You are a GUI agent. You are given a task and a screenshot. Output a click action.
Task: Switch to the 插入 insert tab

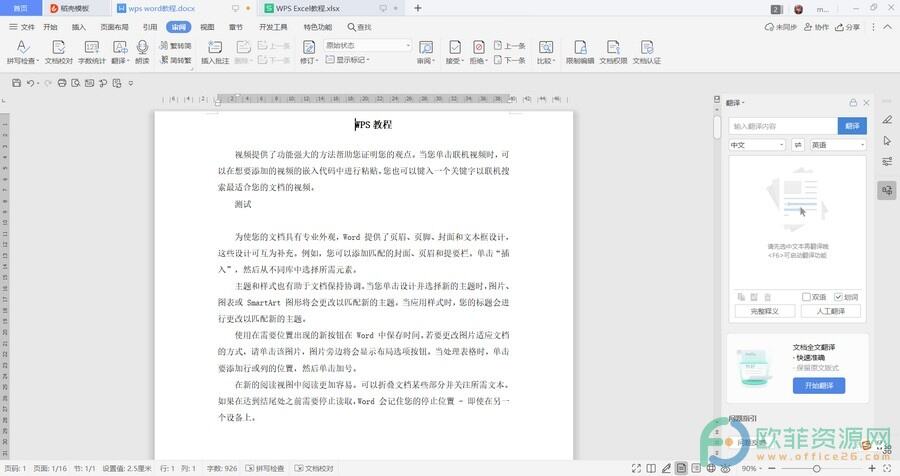click(79, 27)
